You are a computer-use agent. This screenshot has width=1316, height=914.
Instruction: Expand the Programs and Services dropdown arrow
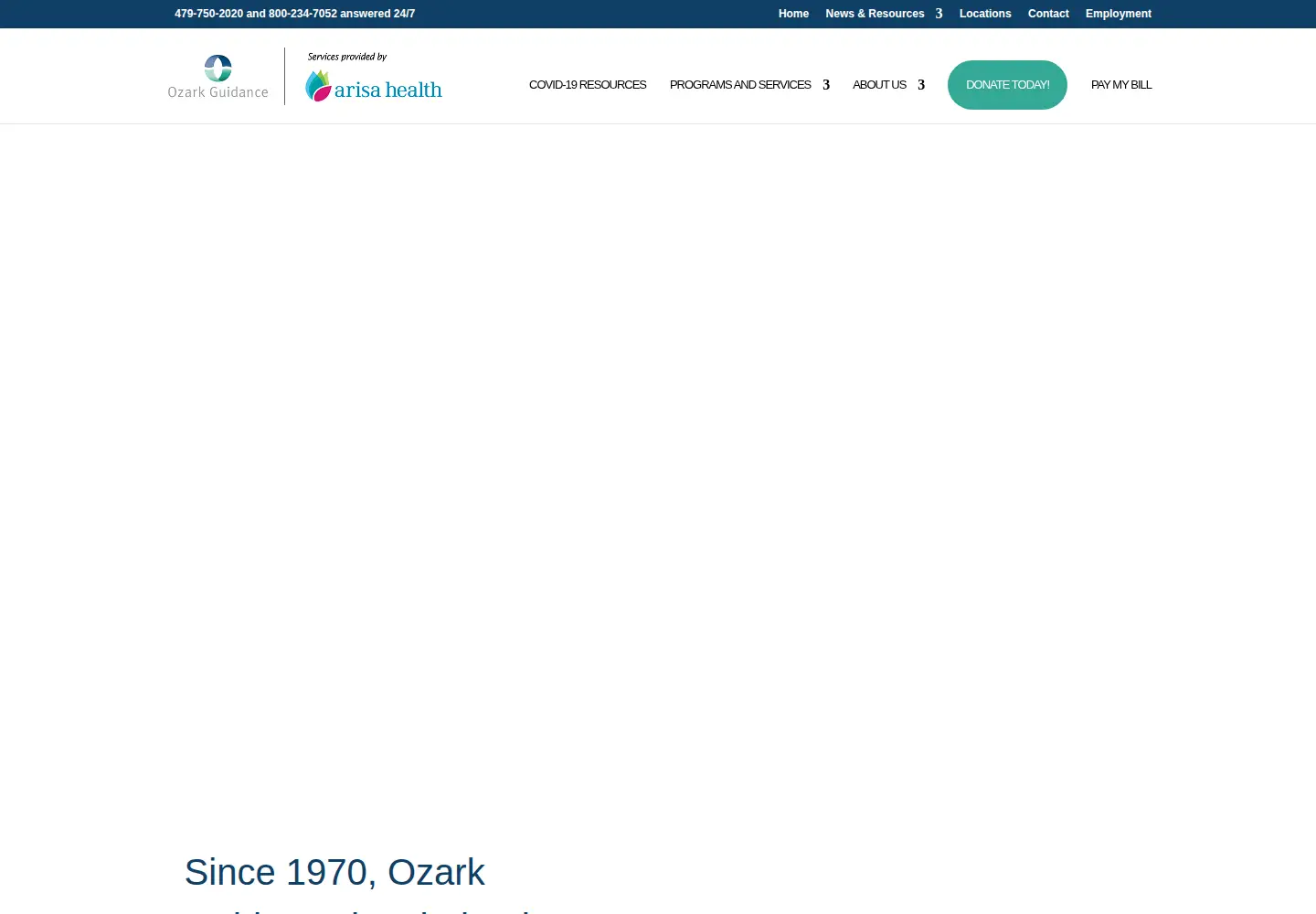826,85
